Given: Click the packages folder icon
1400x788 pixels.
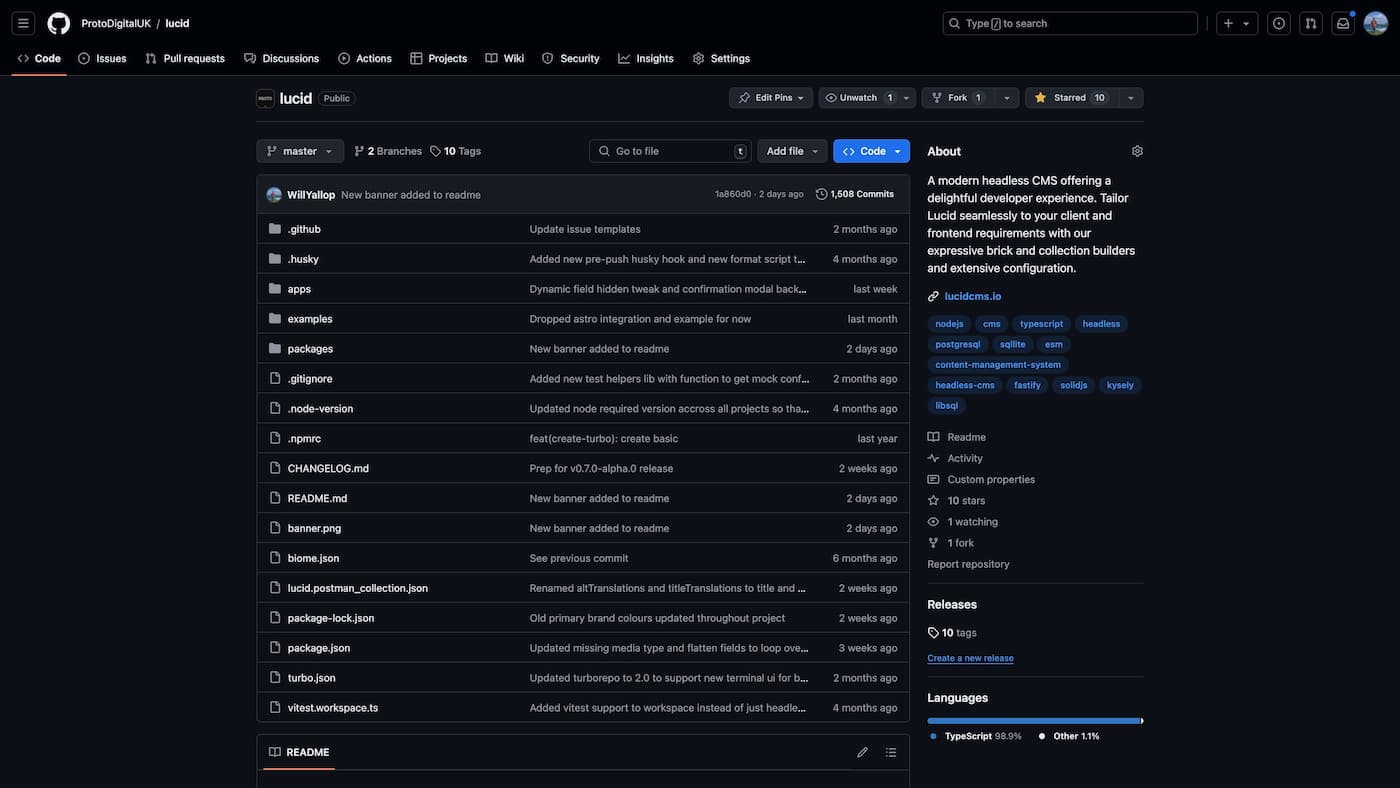Looking at the screenshot, I should click(x=275, y=348).
